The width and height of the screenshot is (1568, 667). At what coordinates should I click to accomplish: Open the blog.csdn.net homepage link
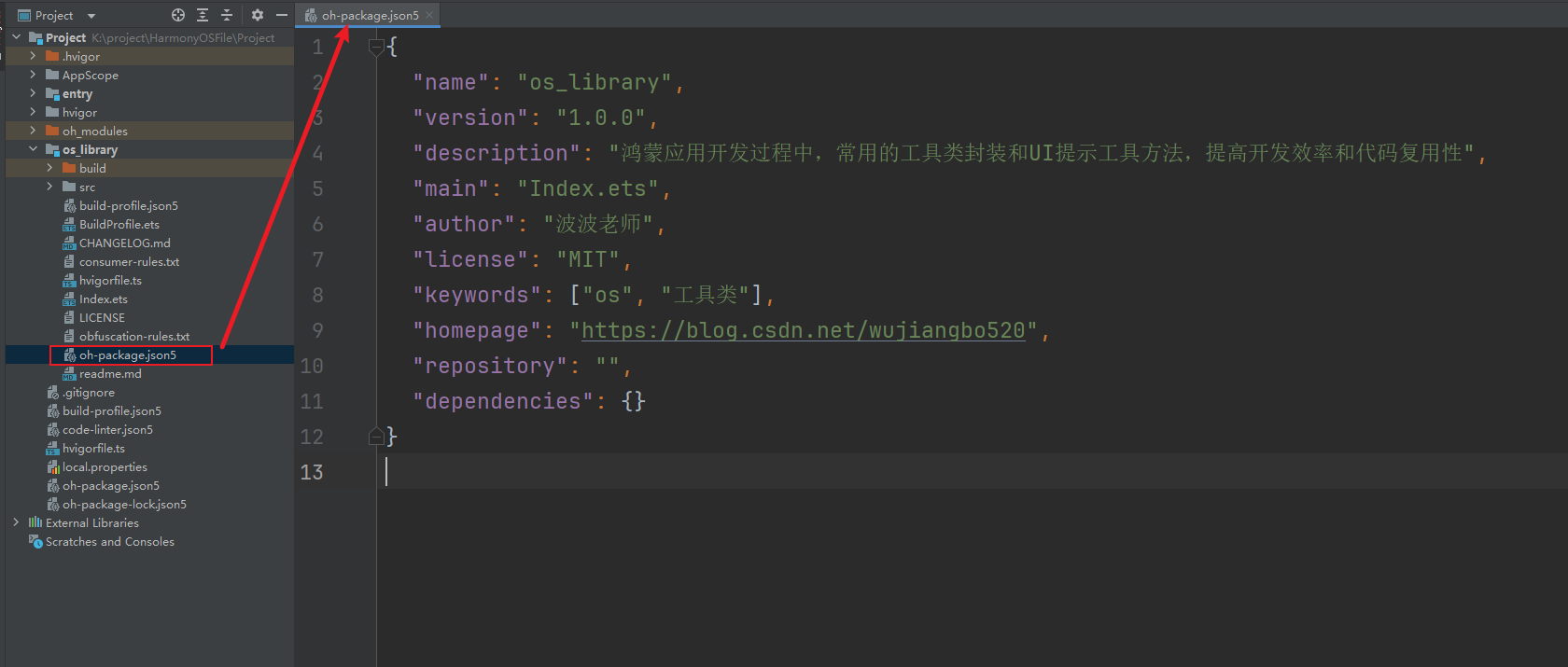pos(804,330)
